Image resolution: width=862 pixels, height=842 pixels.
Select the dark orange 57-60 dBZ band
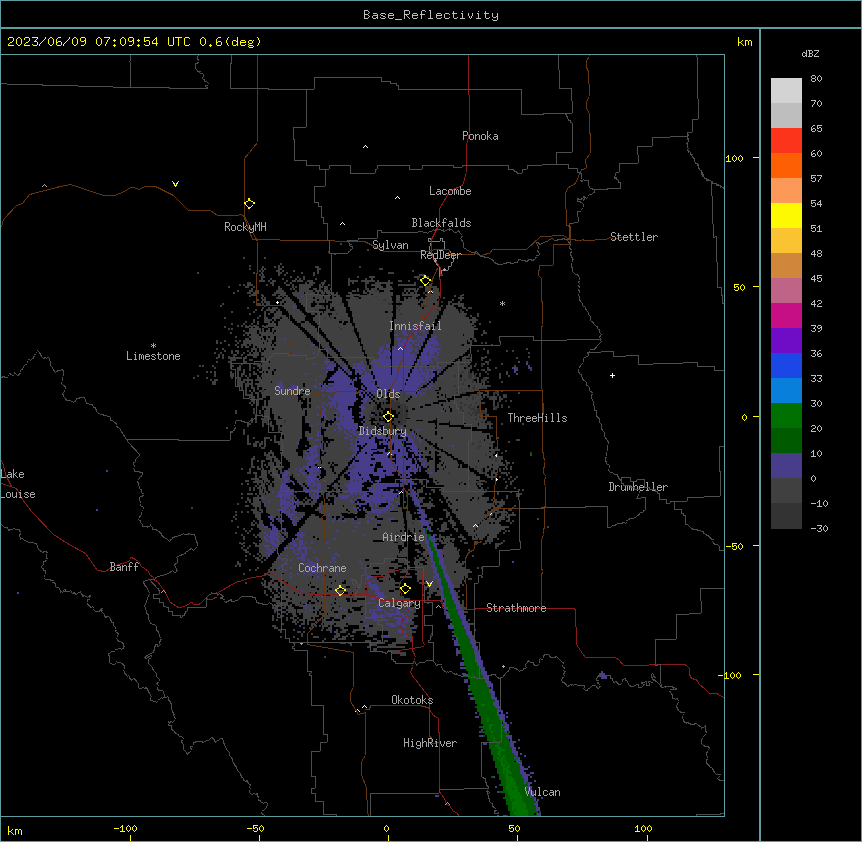tap(786, 165)
